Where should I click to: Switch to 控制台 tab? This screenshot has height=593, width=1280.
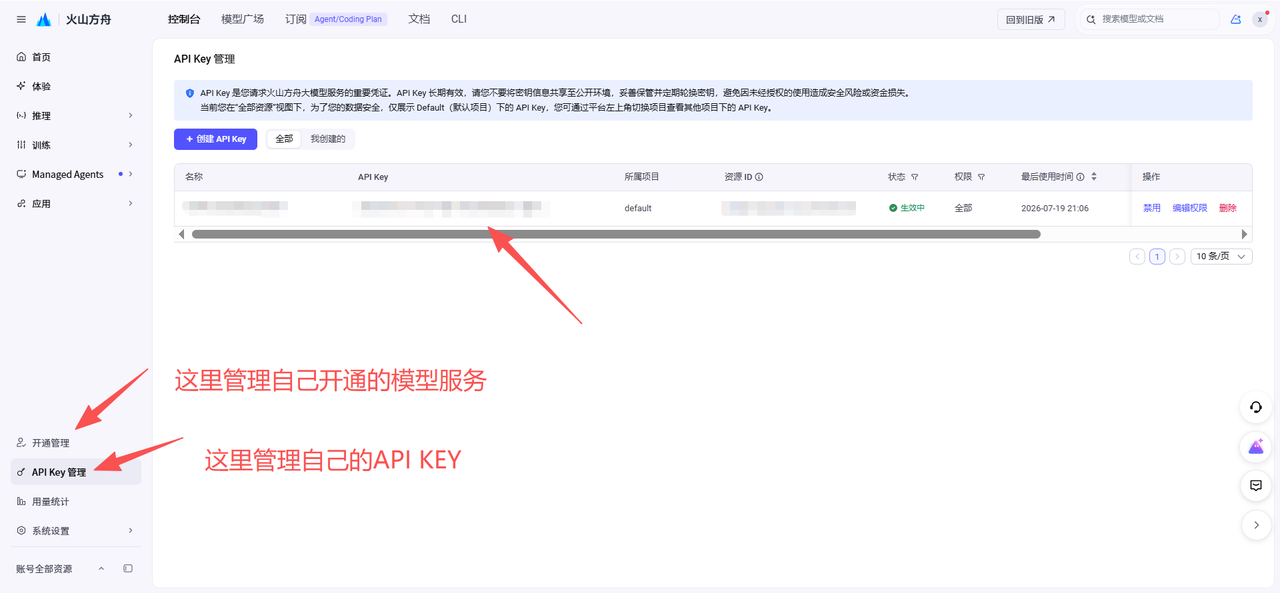point(184,19)
